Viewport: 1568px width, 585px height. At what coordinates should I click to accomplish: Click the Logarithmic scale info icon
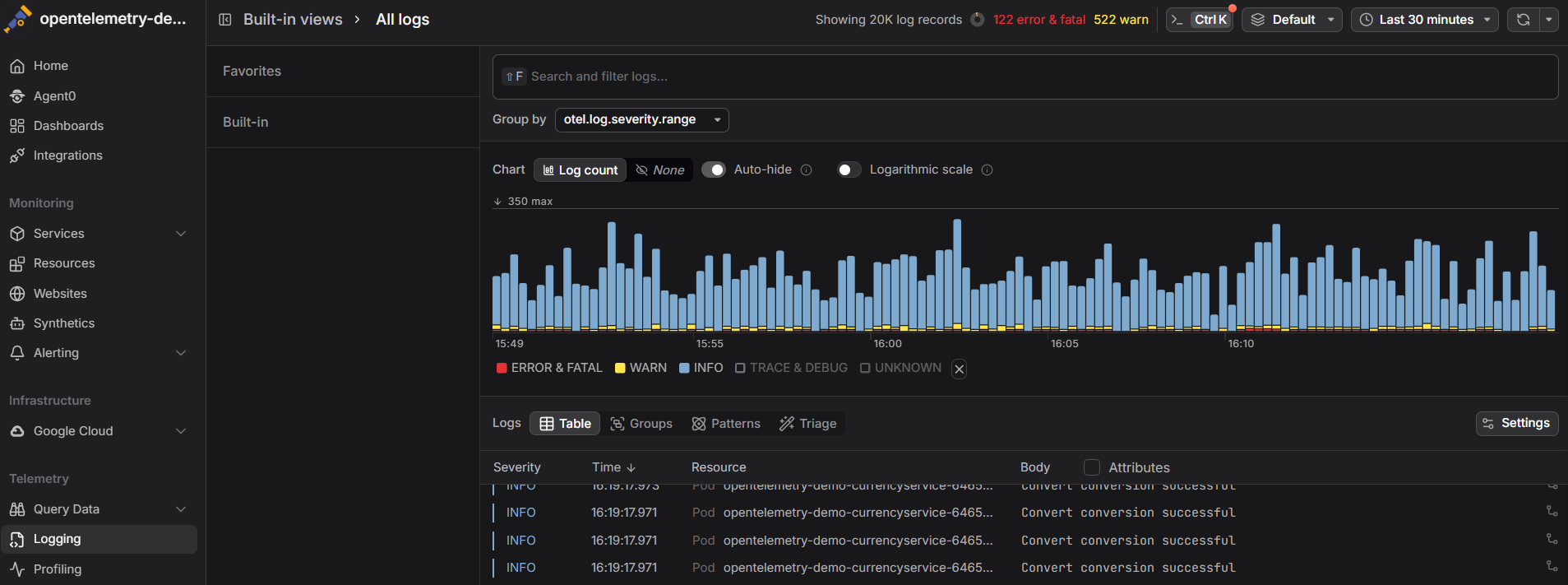click(988, 169)
